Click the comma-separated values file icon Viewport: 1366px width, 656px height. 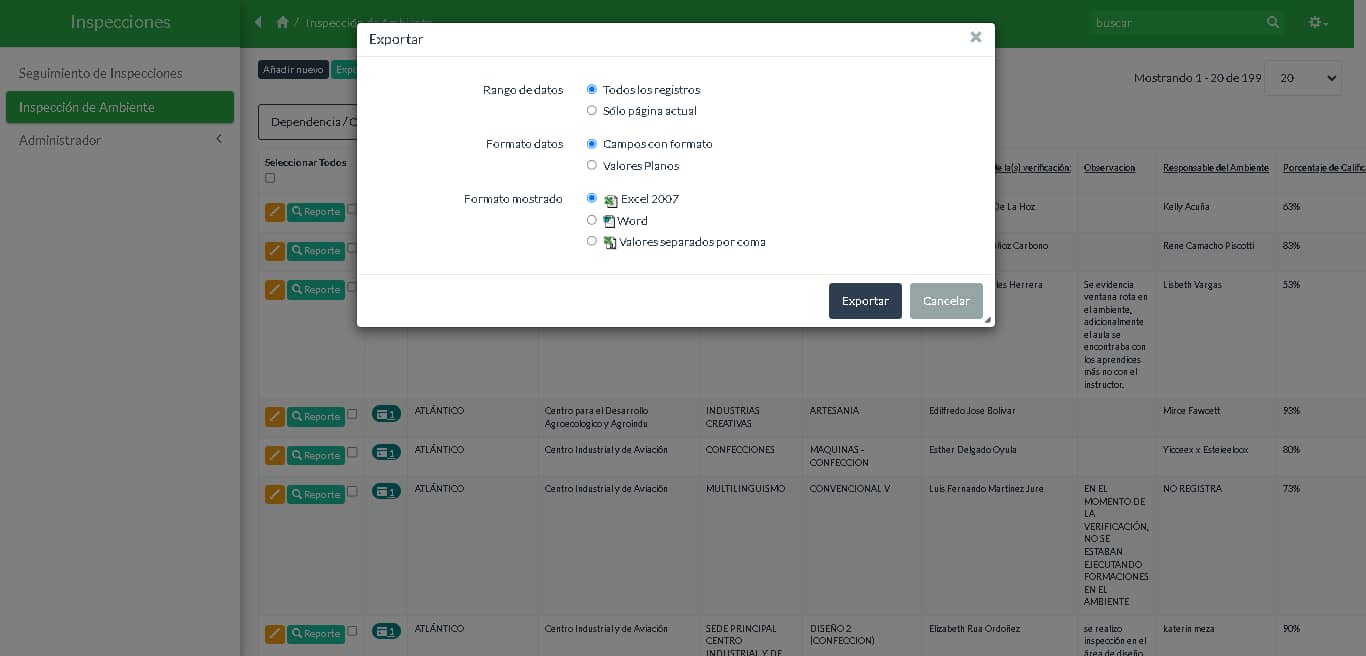coord(610,242)
